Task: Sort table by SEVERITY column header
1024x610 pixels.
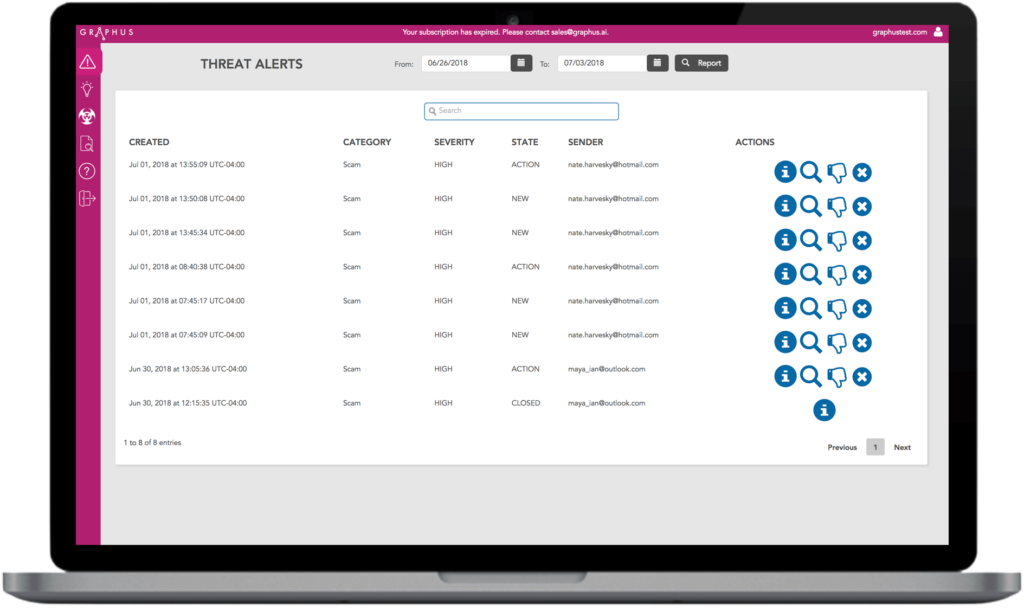Action: tap(455, 142)
